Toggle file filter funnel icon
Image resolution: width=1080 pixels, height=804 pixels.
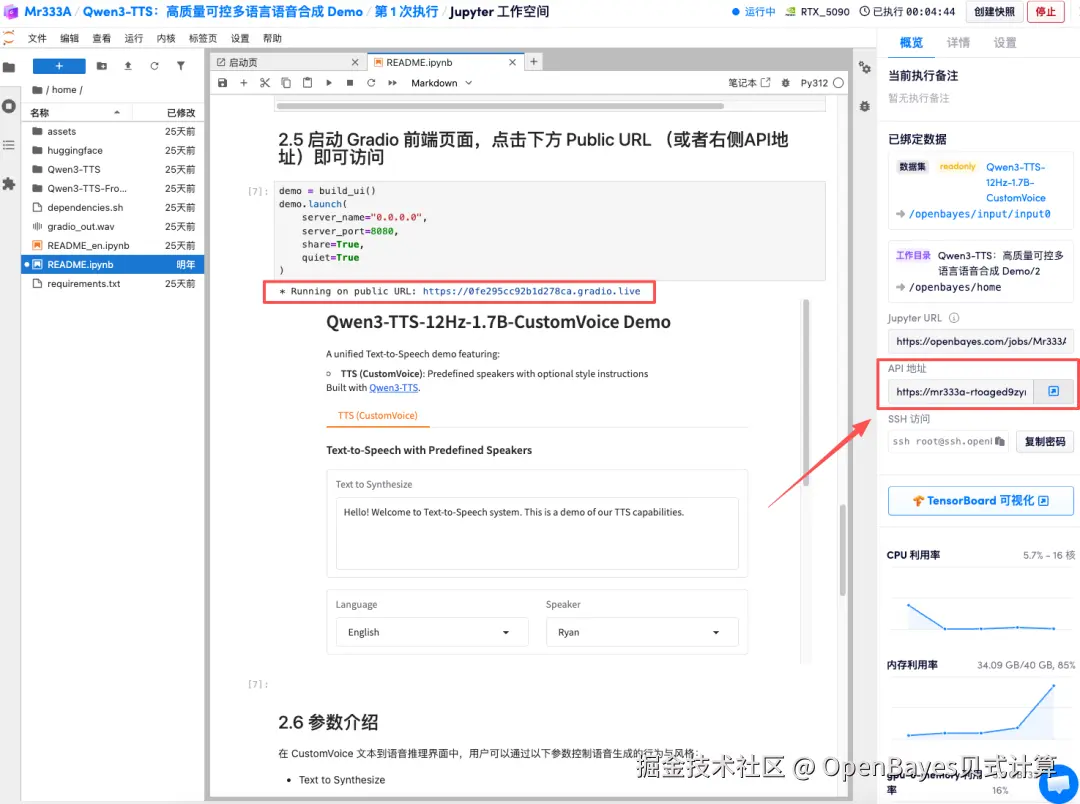[180, 66]
